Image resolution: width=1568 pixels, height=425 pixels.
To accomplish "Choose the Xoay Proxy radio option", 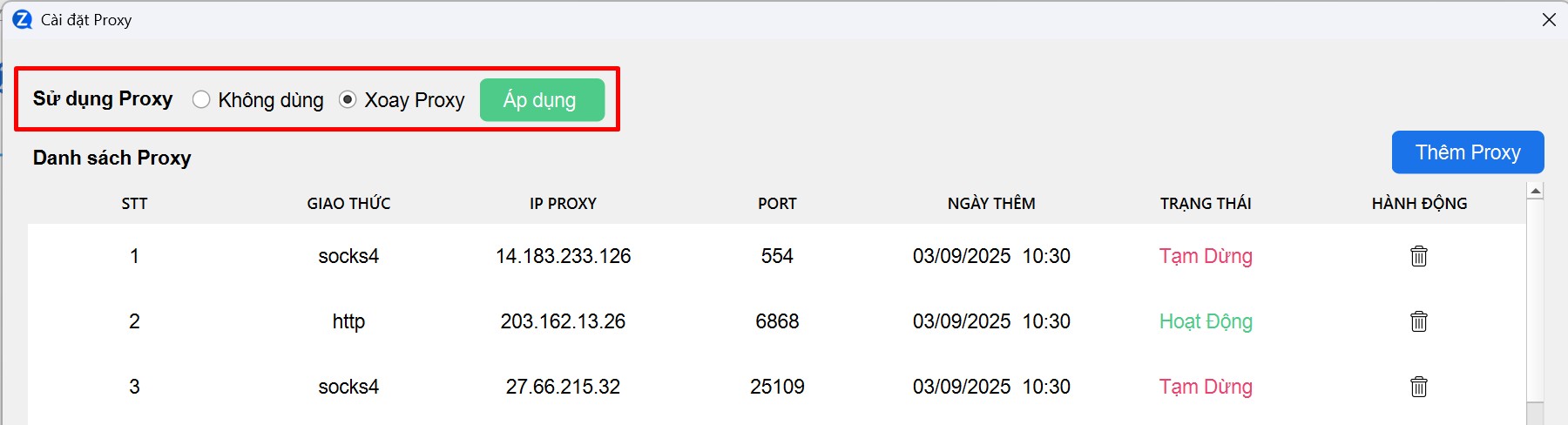I will pyautogui.click(x=348, y=100).
